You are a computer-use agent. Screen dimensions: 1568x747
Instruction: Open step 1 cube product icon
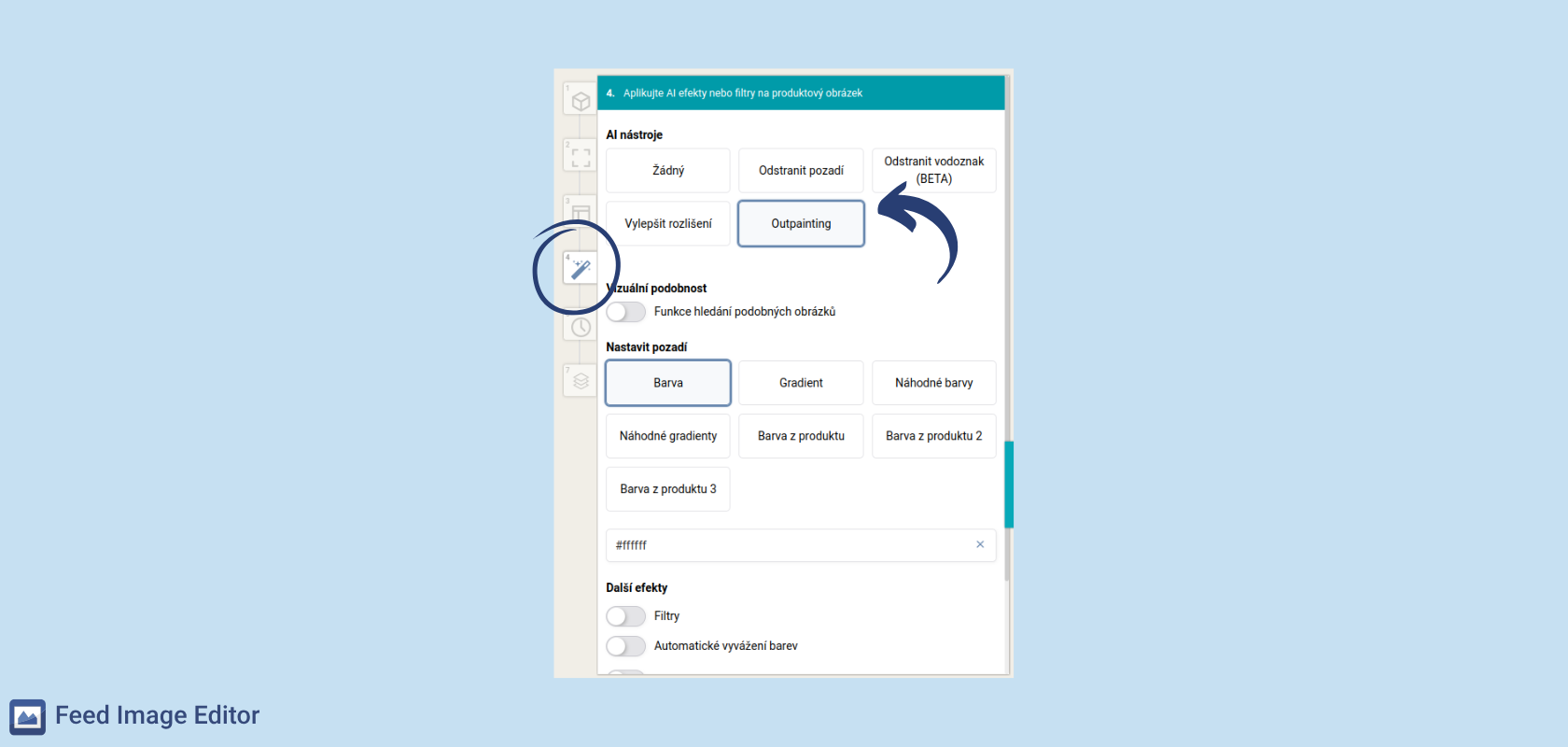[x=581, y=100]
